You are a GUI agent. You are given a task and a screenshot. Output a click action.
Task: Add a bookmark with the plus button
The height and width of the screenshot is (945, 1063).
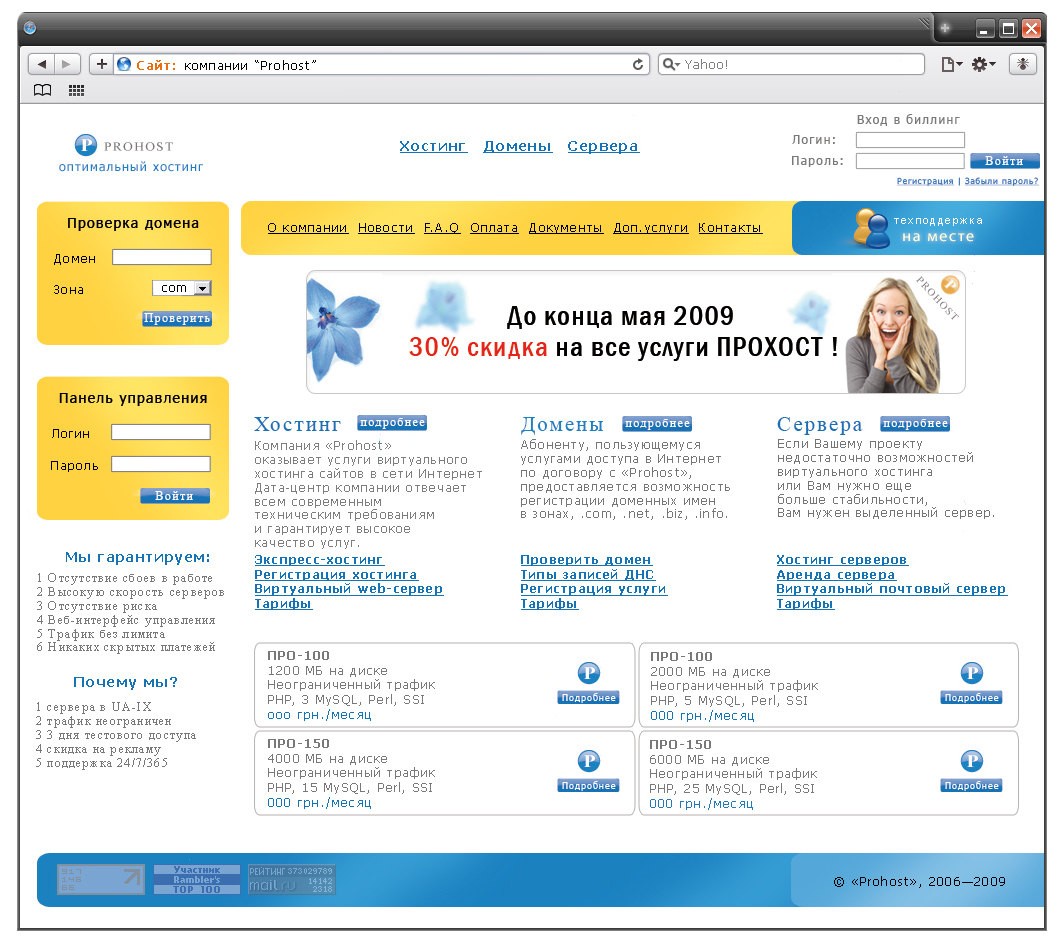click(x=101, y=64)
